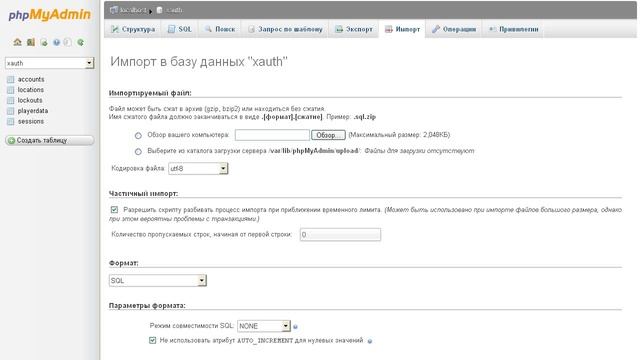Screen dimensions: 640x360
Task: Click the 'Частичный импорт:' section label
Action: [143, 193]
